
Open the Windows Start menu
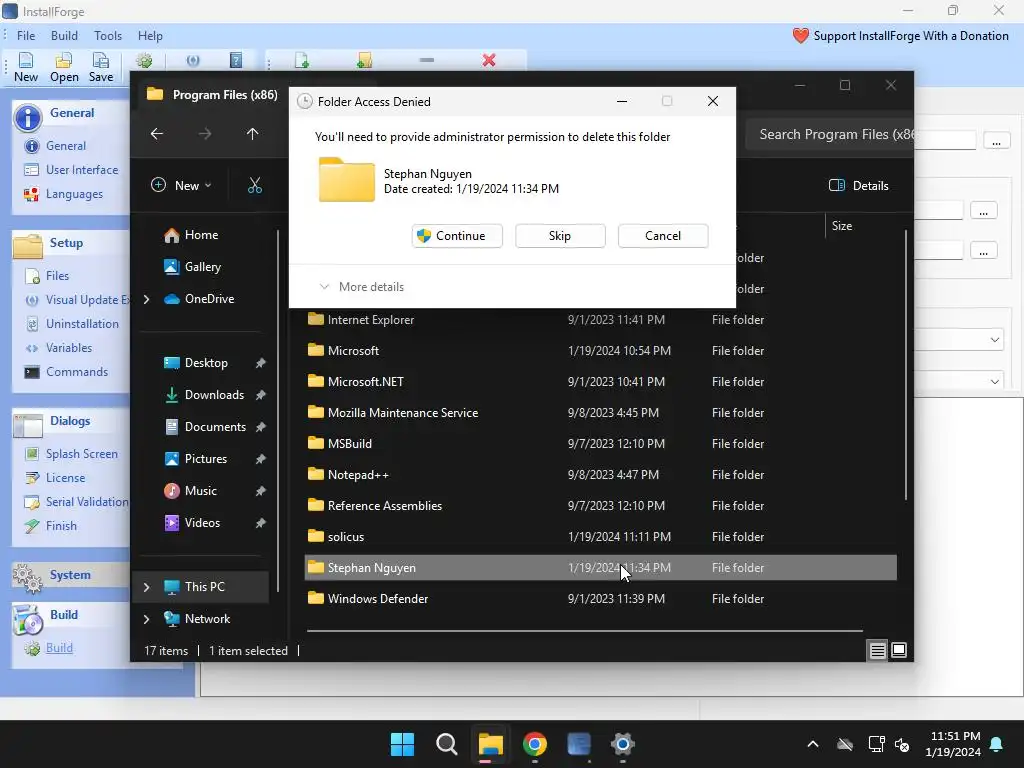click(x=402, y=744)
